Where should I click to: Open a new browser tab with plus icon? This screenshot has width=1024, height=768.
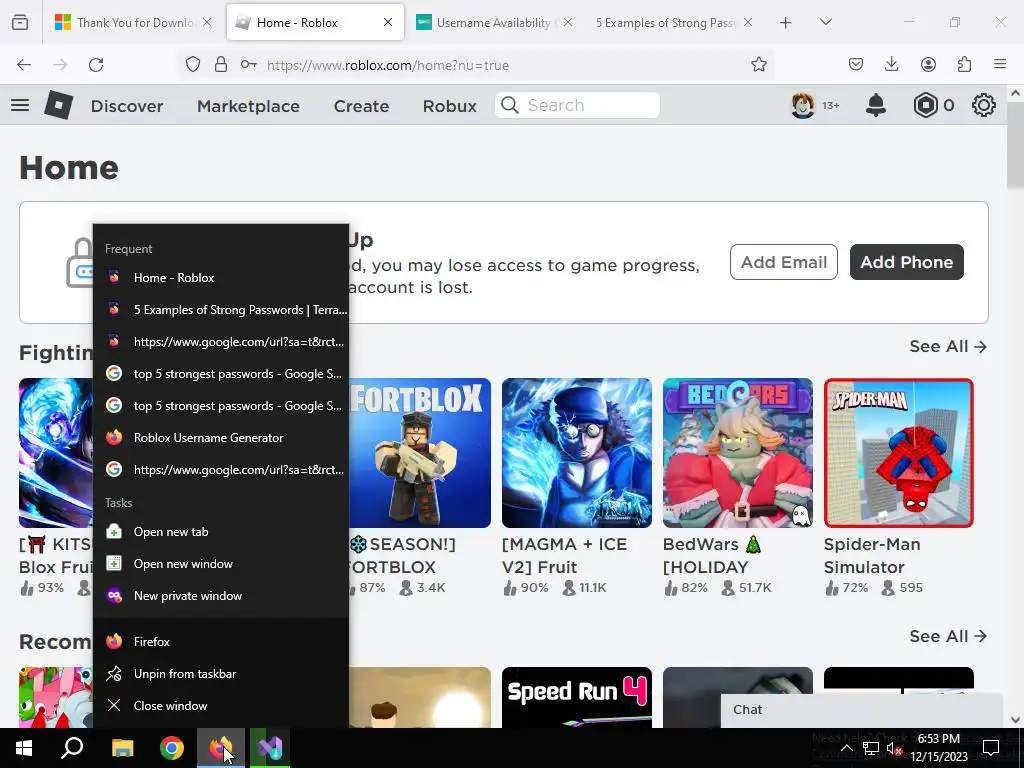tap(786, 23)
